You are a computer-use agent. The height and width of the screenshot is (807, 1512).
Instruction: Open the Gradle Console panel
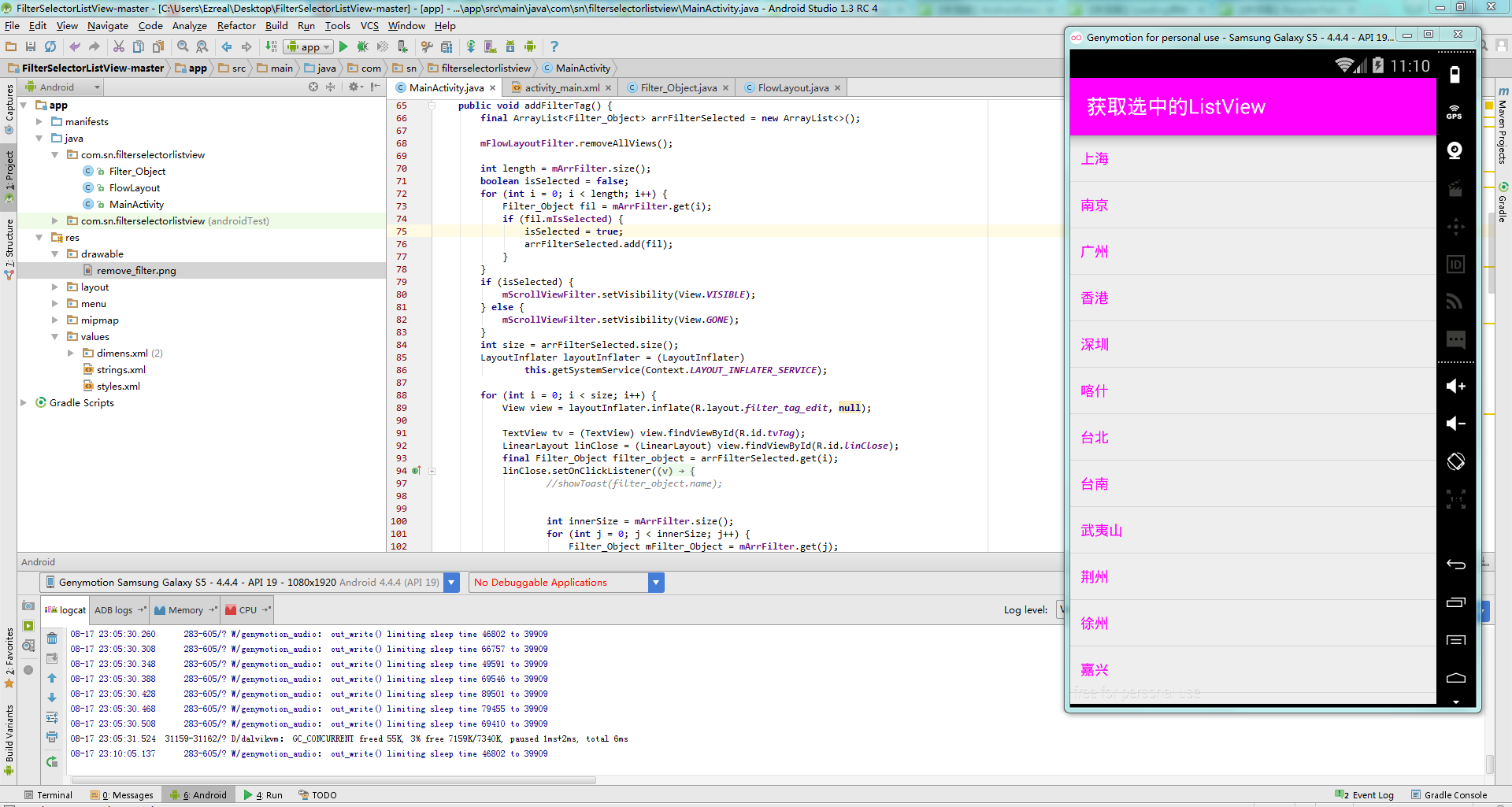tap(1449, 795)
